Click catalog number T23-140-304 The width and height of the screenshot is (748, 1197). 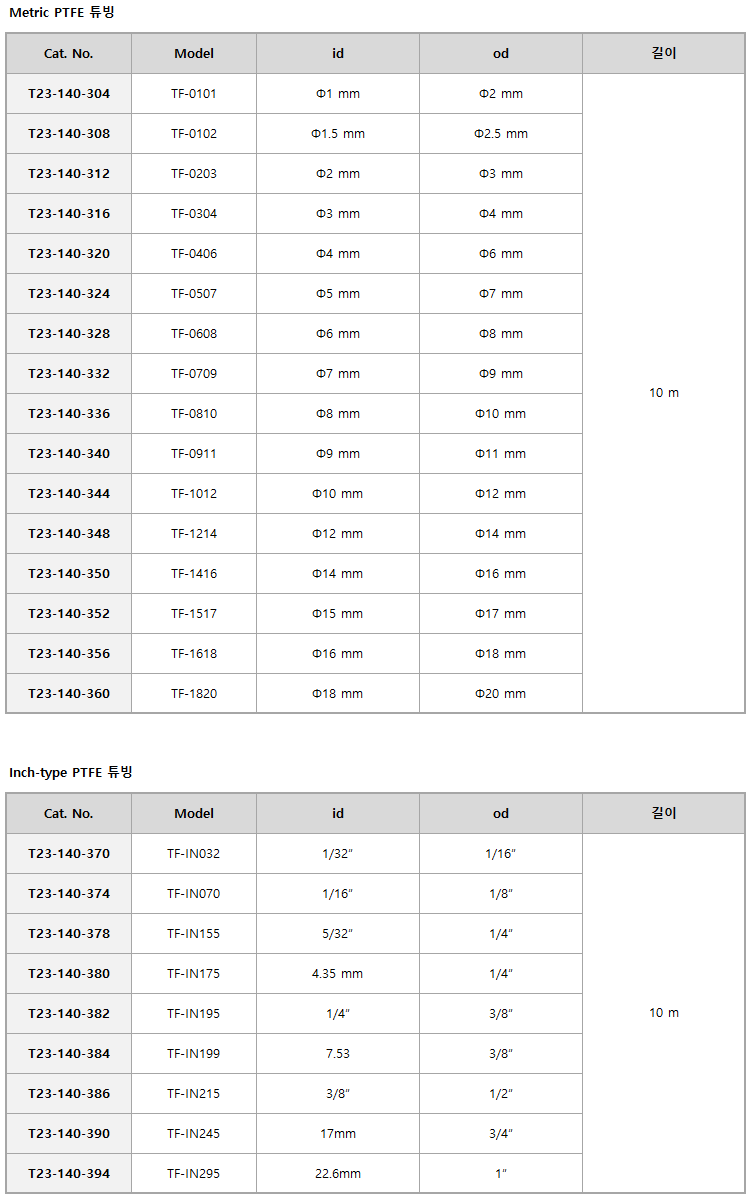point(69,94)
